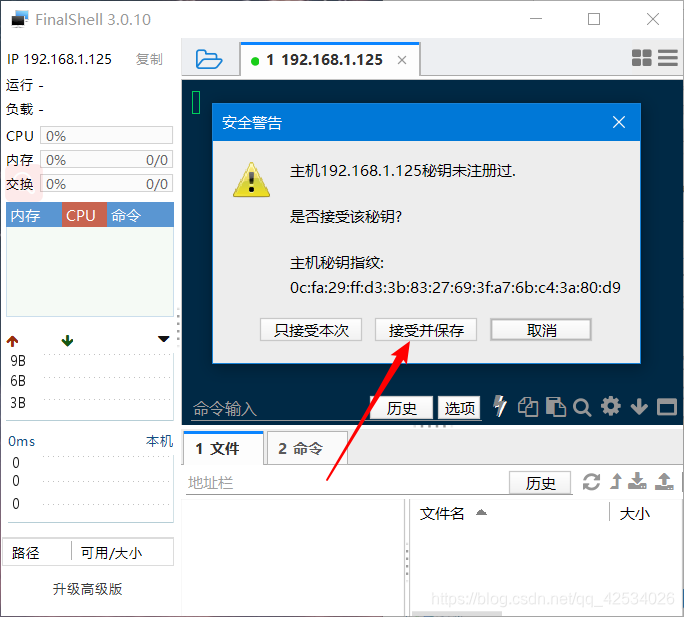
Task: Select the 1 192.168.1.125 session tab
Action: [330, 60]
